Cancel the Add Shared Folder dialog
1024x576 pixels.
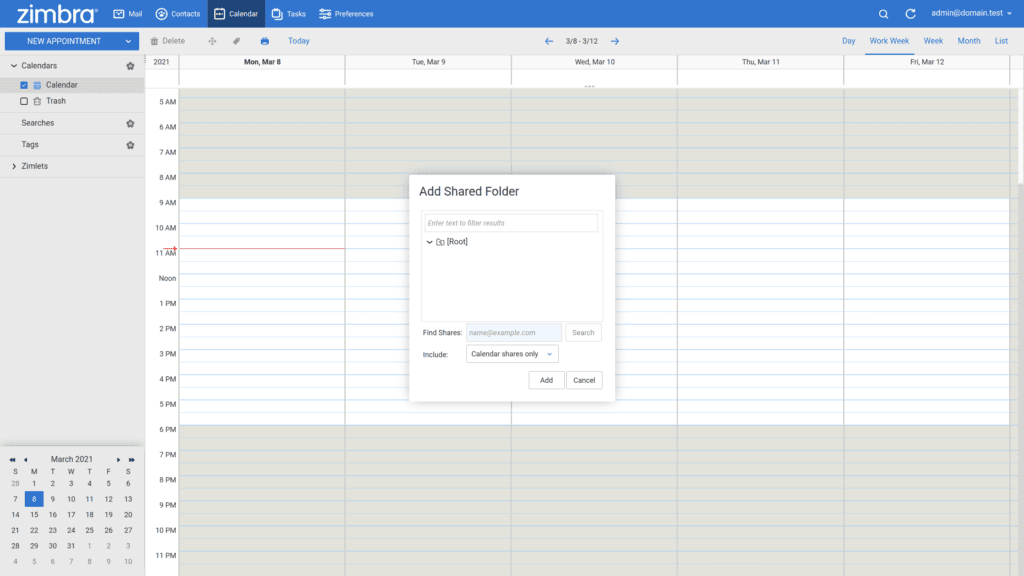pyautogui.click(x=584, y=380)
